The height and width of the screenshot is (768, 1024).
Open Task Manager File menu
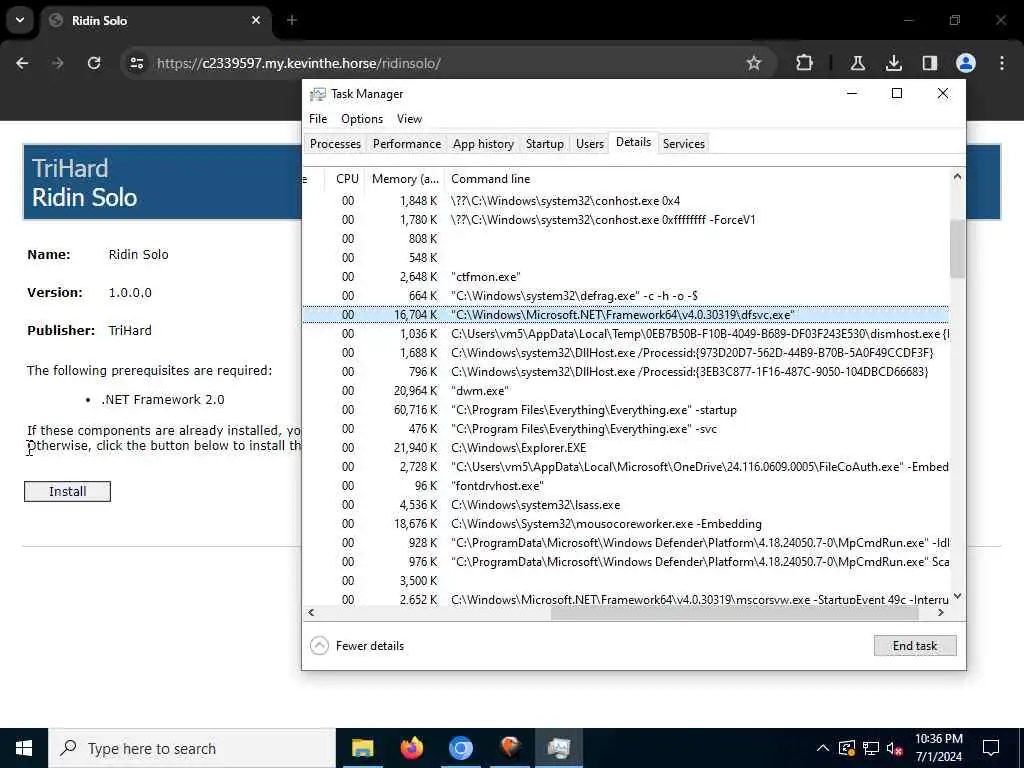pos(318,119)
